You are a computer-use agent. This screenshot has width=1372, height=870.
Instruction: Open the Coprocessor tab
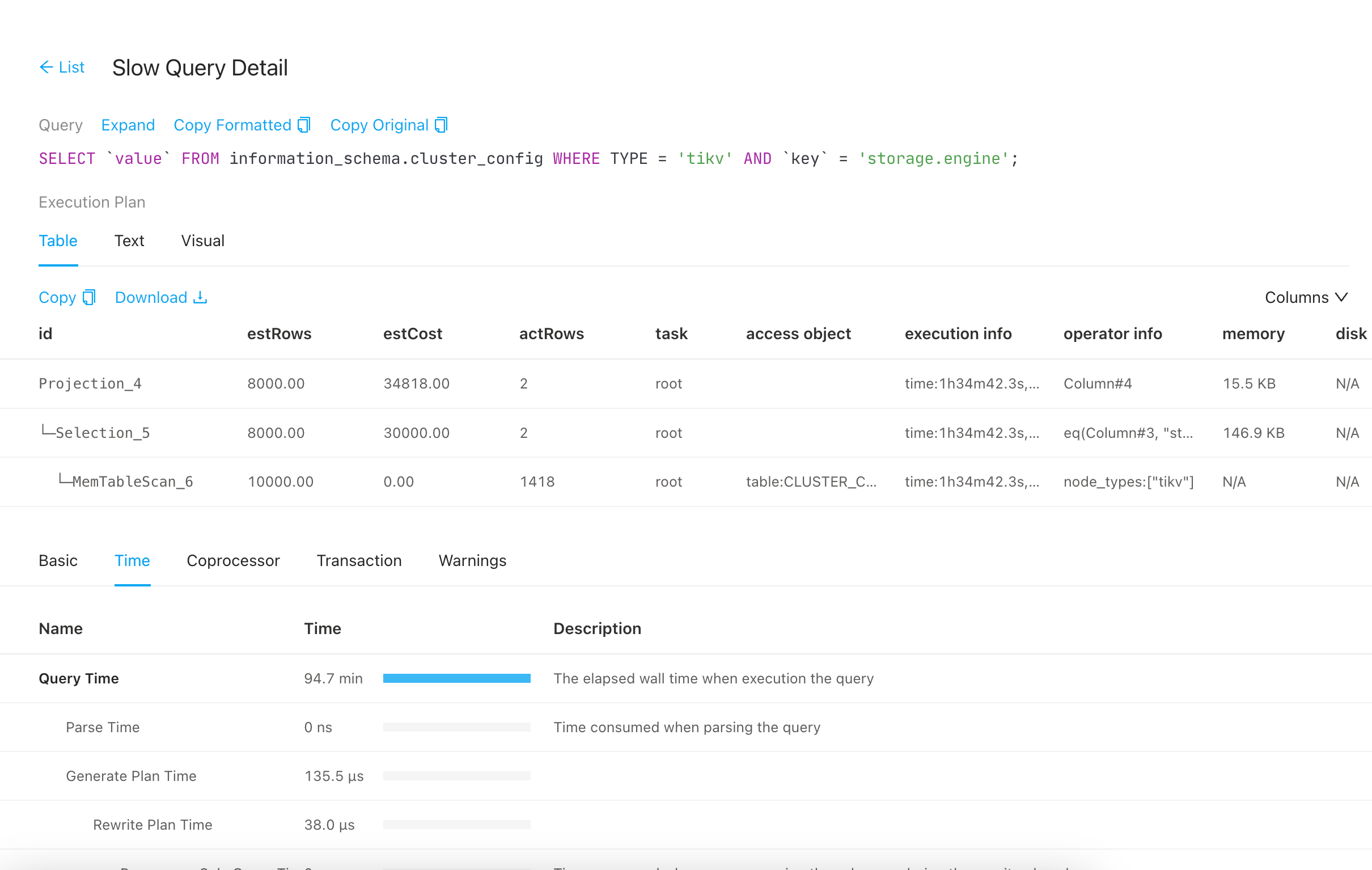pos(233,560)
